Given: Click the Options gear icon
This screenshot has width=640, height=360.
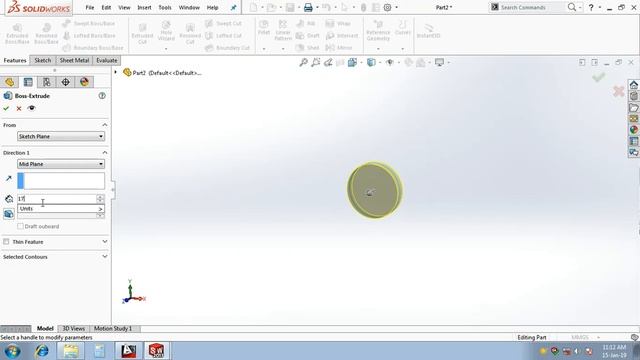Looking at the screenshot, I should 387,7.
